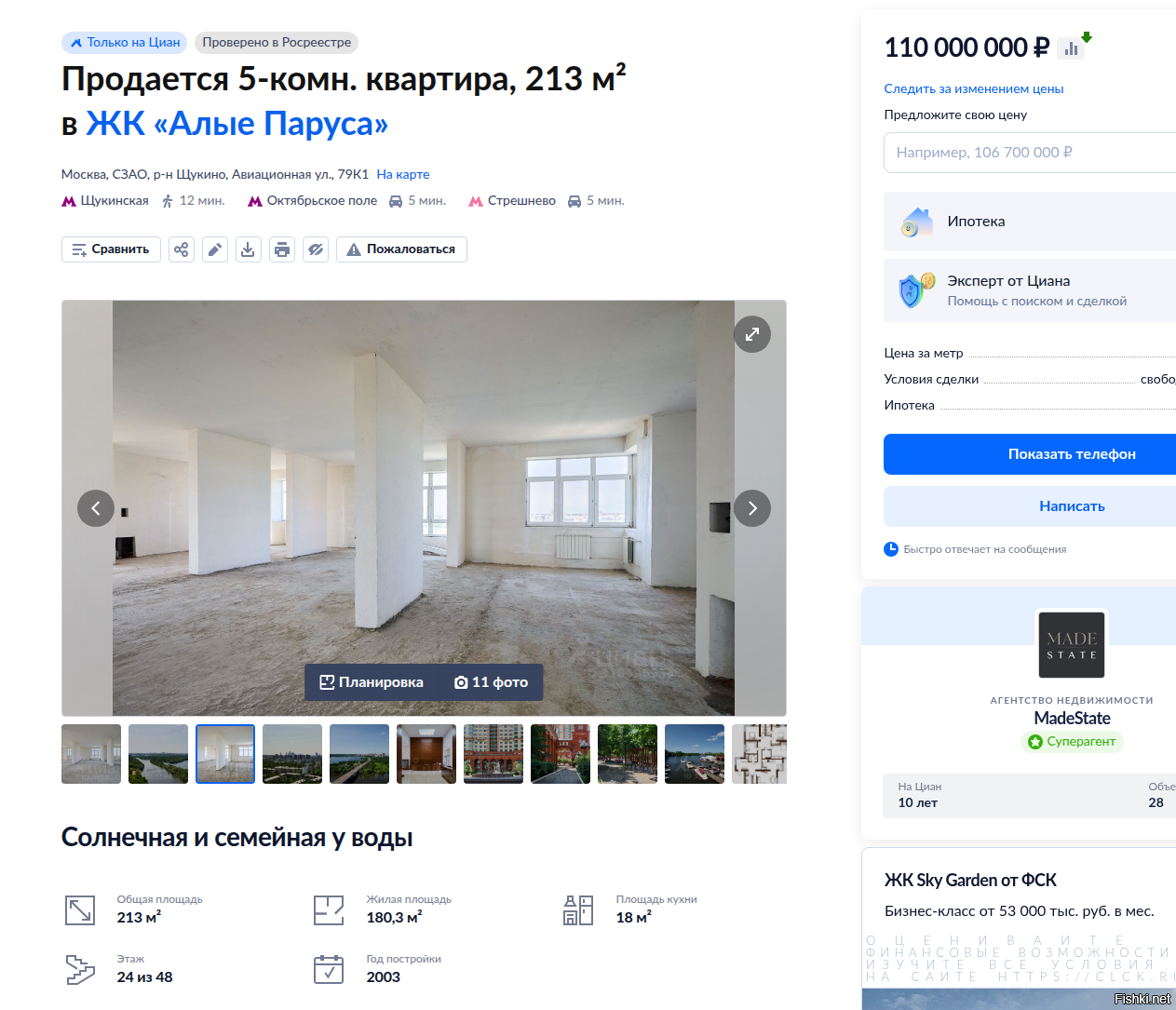
Task: Hide this listing with crossed-eye icon
Action: 316,249
